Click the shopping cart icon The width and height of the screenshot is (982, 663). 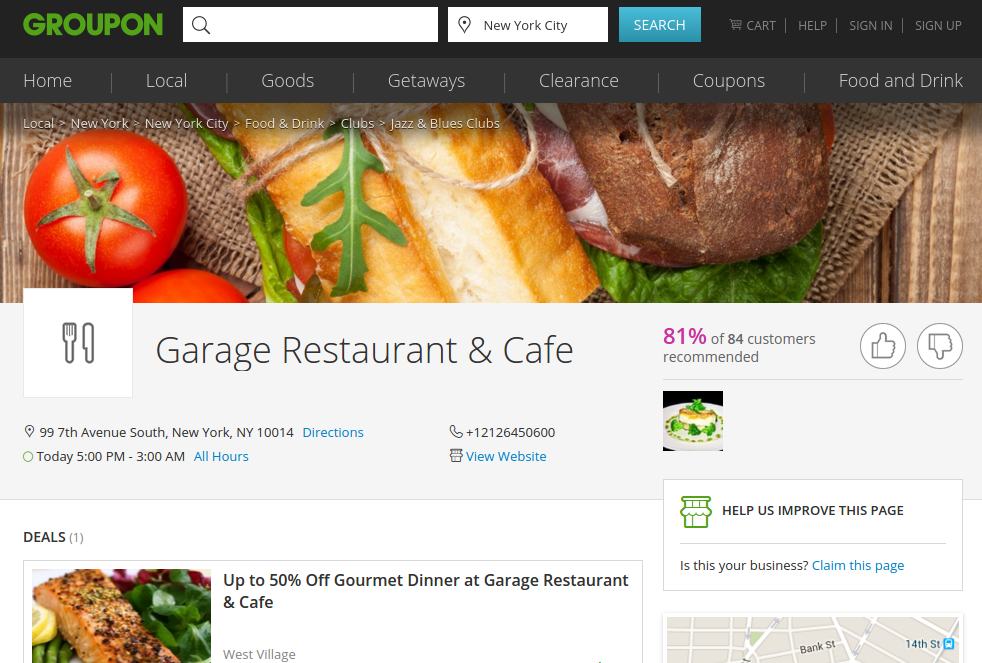[735, 24]
